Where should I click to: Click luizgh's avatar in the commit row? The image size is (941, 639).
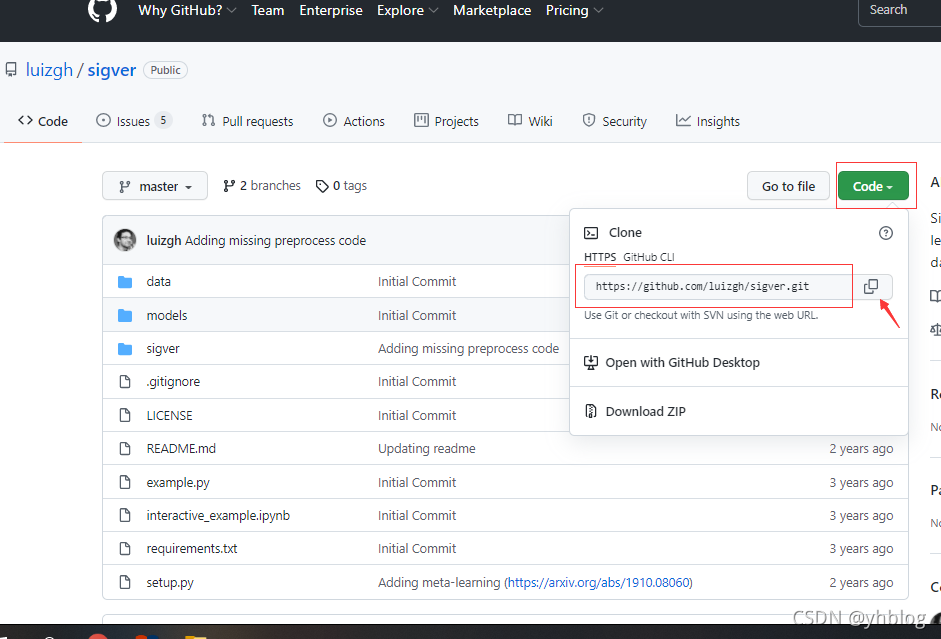tap(125, 240)
